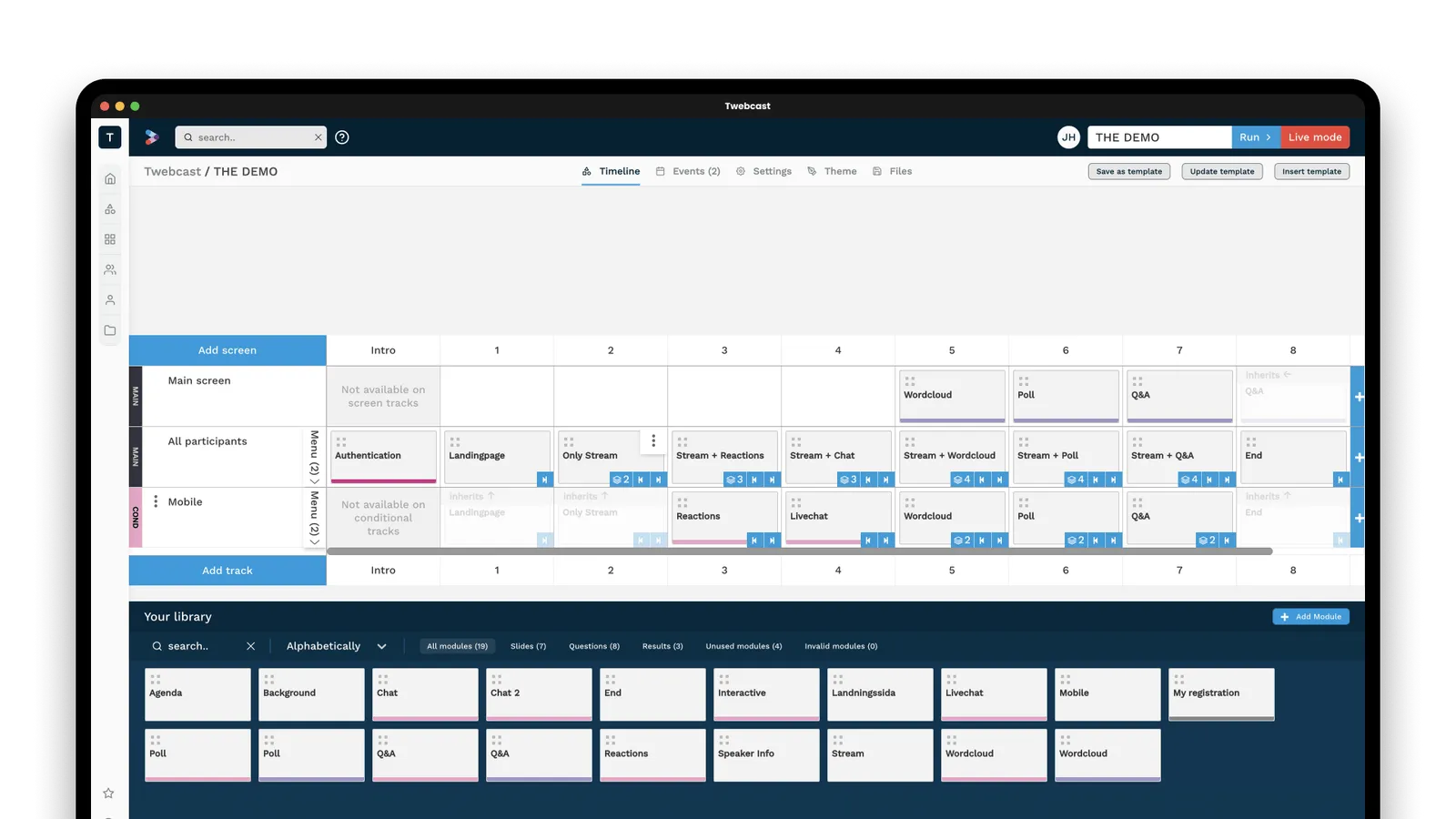Screen dimensions: 1456x819
Task: Click the Add screen button
Action: coord(227,350)
